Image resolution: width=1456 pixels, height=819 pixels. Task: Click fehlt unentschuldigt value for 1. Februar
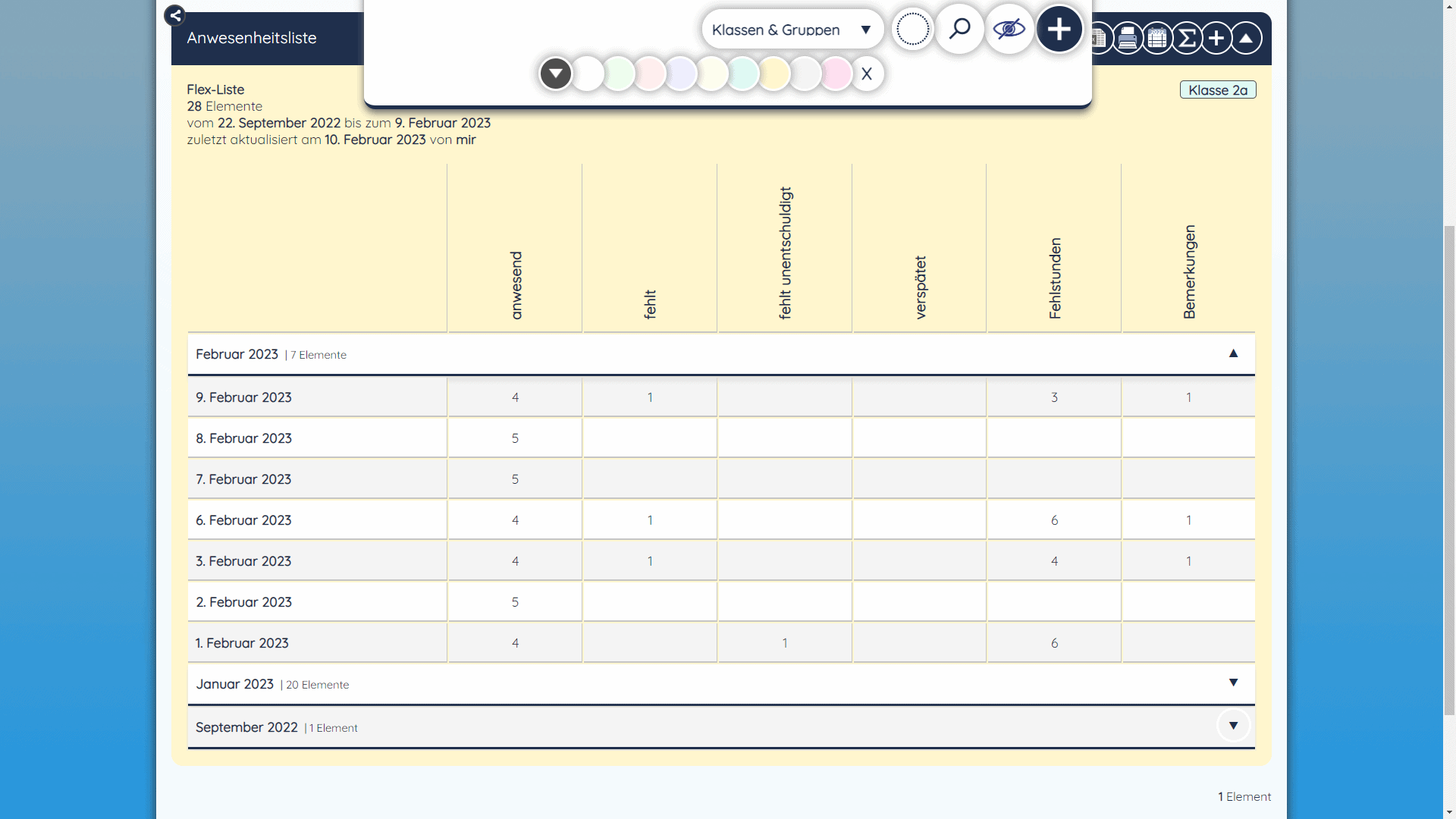(785, 643)
